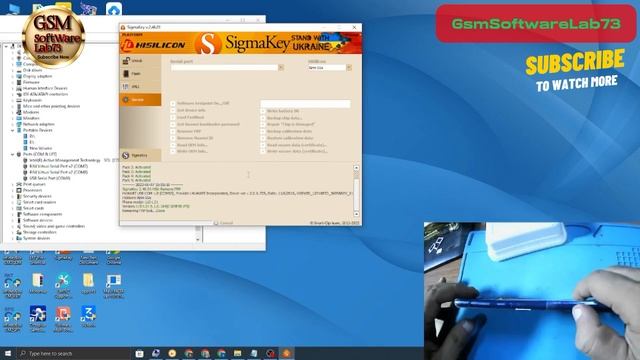The image size is (640, 360).
Task: Expand Print queues node
Action: click(13, 184)
